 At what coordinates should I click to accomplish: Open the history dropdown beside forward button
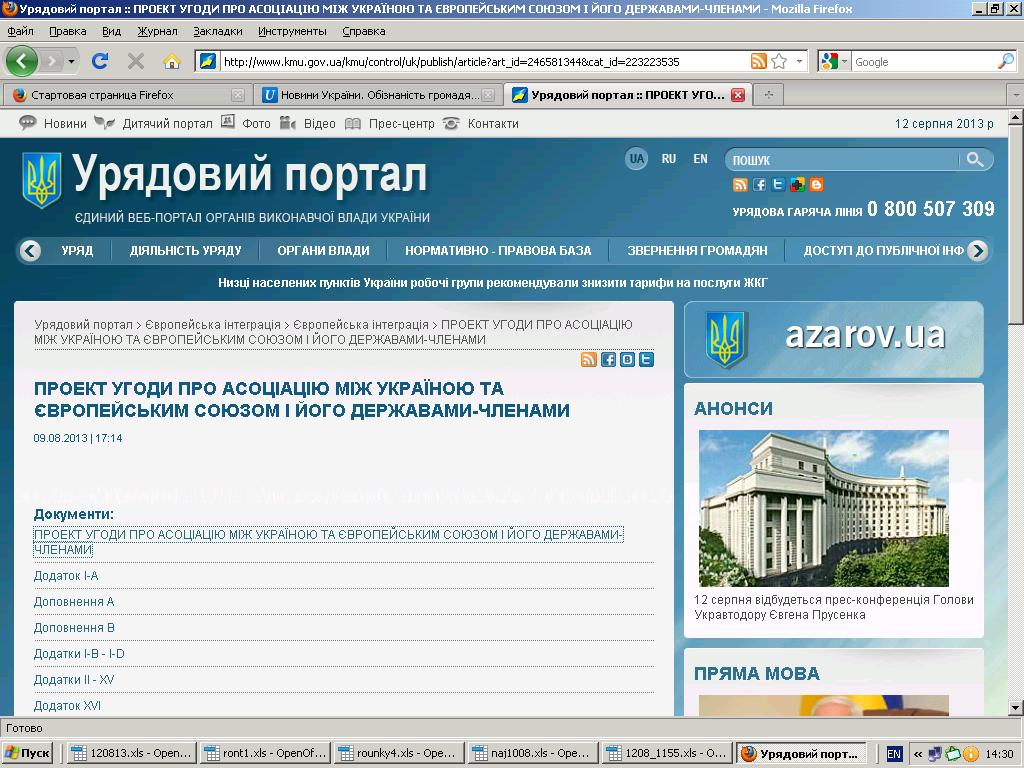tap(71, 62)
